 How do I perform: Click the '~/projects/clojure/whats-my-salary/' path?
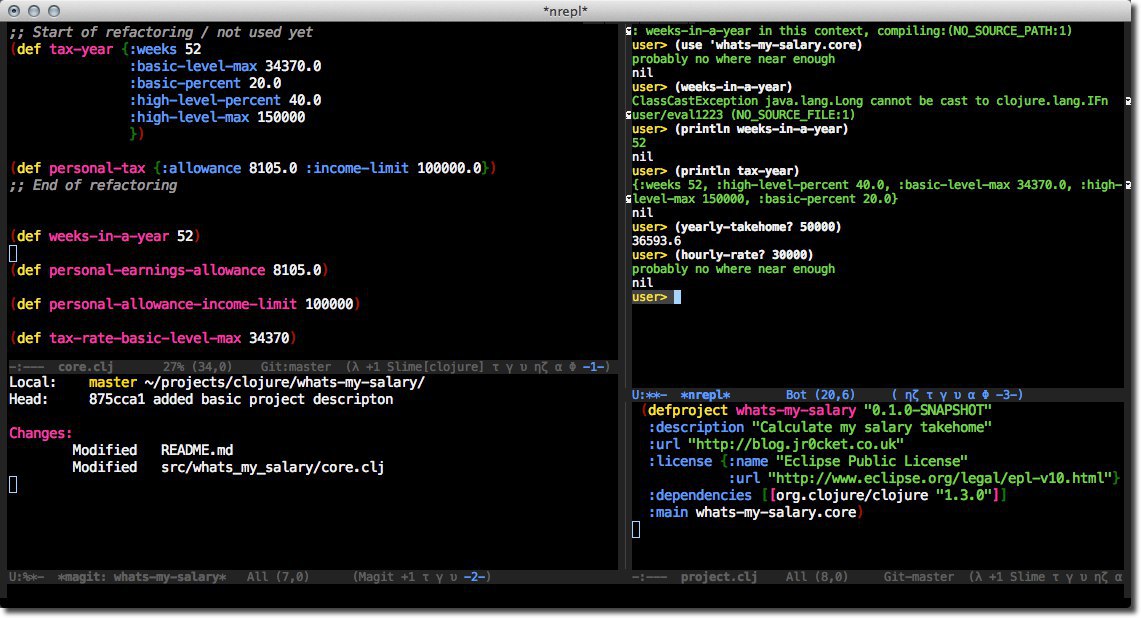285,382
